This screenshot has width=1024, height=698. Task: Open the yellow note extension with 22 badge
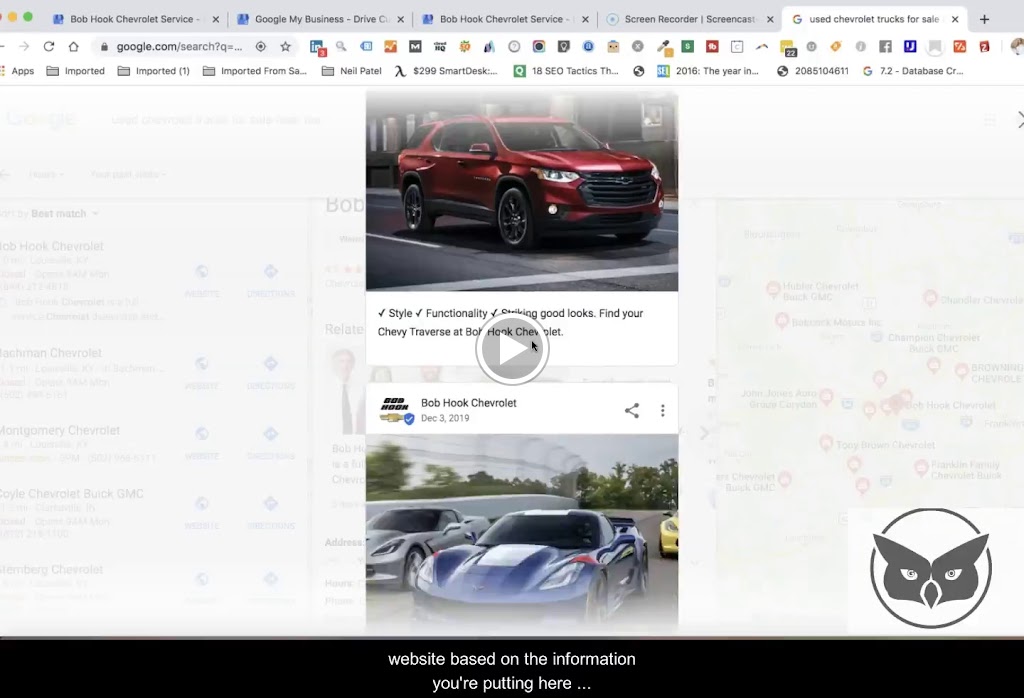[x=787, y=47]
